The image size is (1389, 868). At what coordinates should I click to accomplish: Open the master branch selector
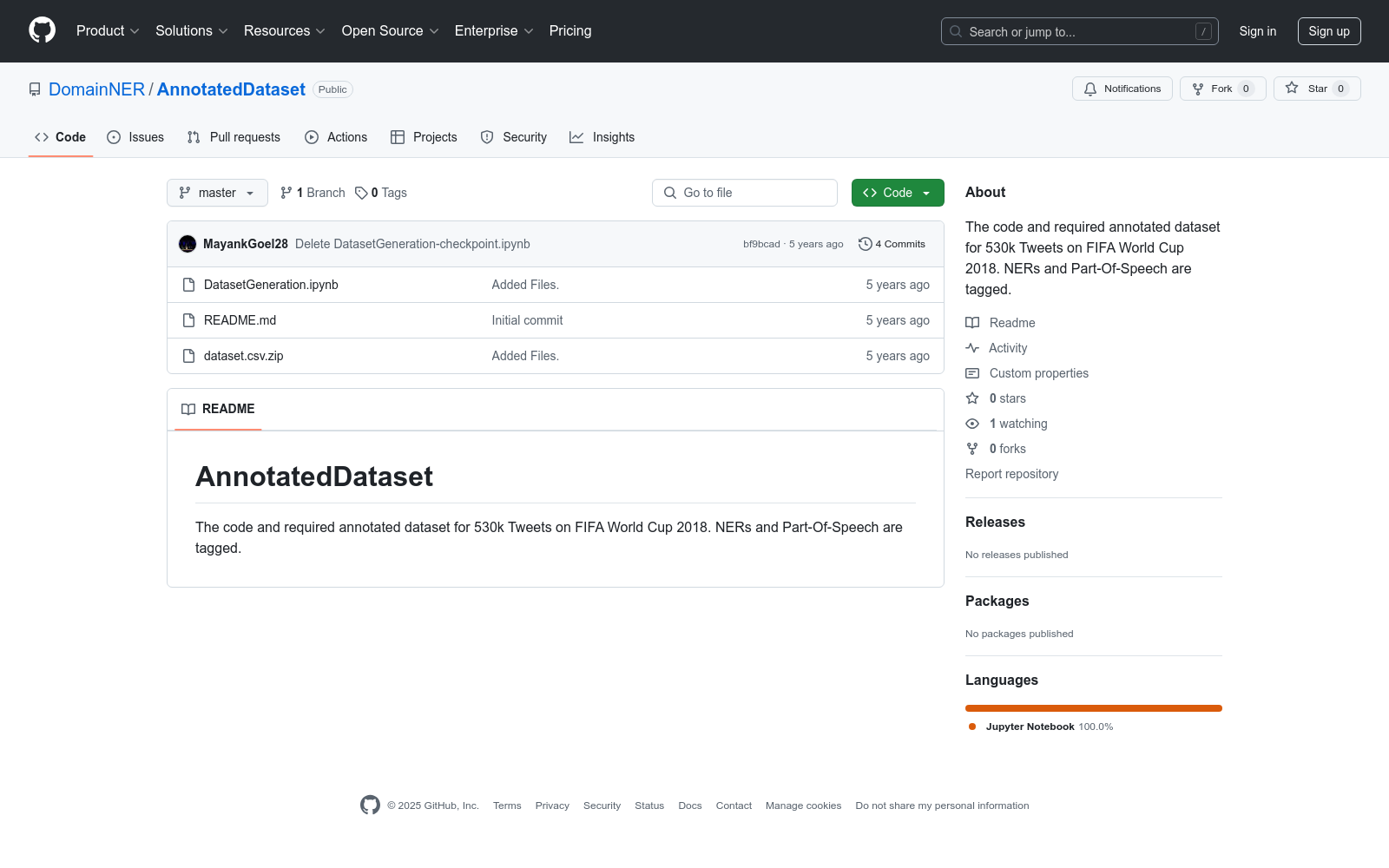pyautogui.click(x=217, y=193)
